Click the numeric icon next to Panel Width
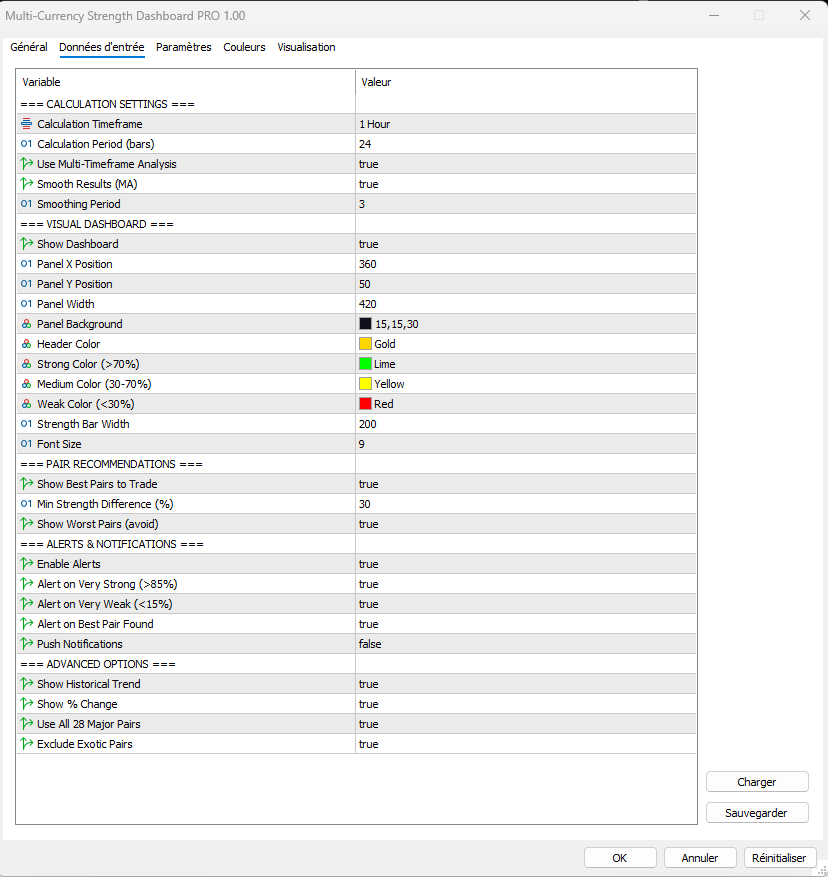The width and height of the screenshot is (828, 877). 25,303
